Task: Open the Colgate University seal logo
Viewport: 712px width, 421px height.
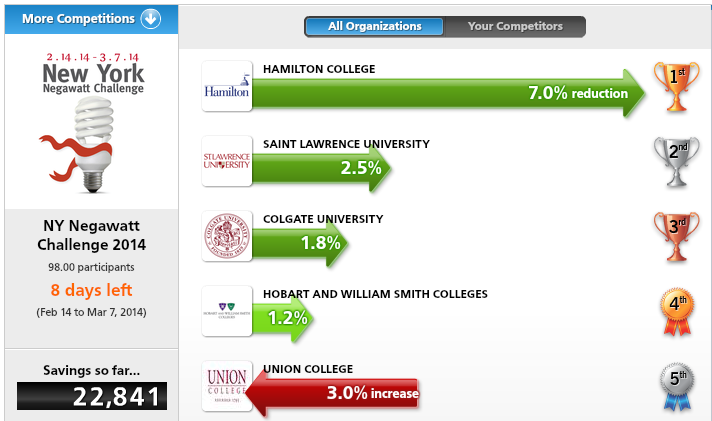Action: click(227, 236)
